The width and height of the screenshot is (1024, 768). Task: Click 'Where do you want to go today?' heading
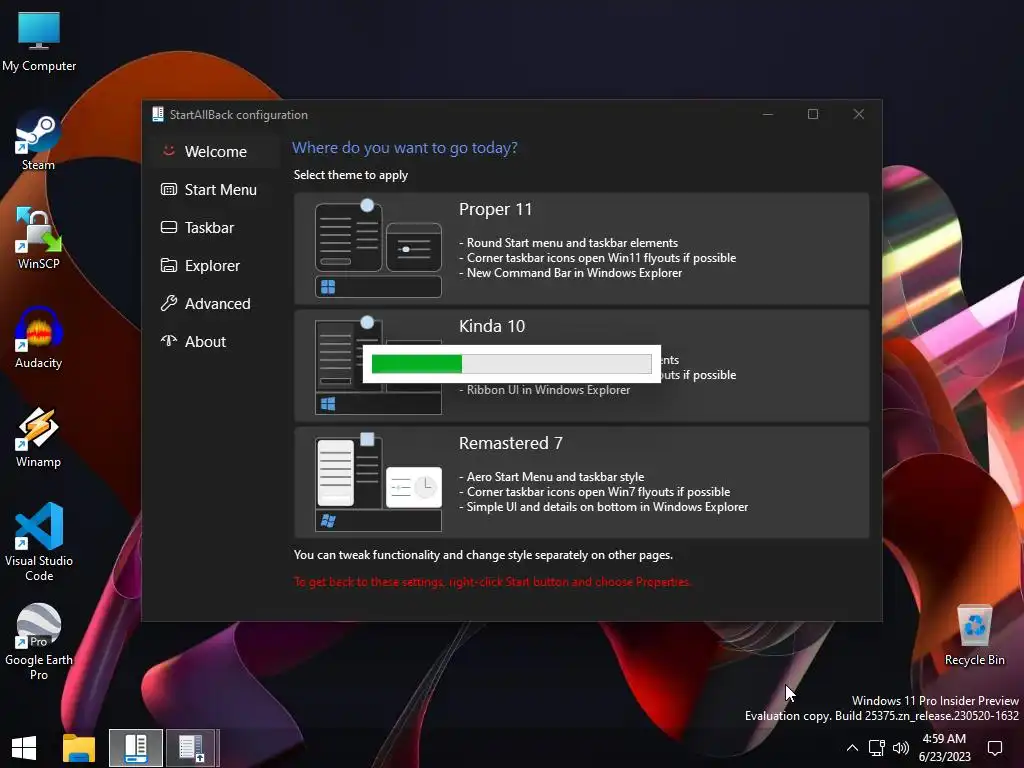(404, 148)
